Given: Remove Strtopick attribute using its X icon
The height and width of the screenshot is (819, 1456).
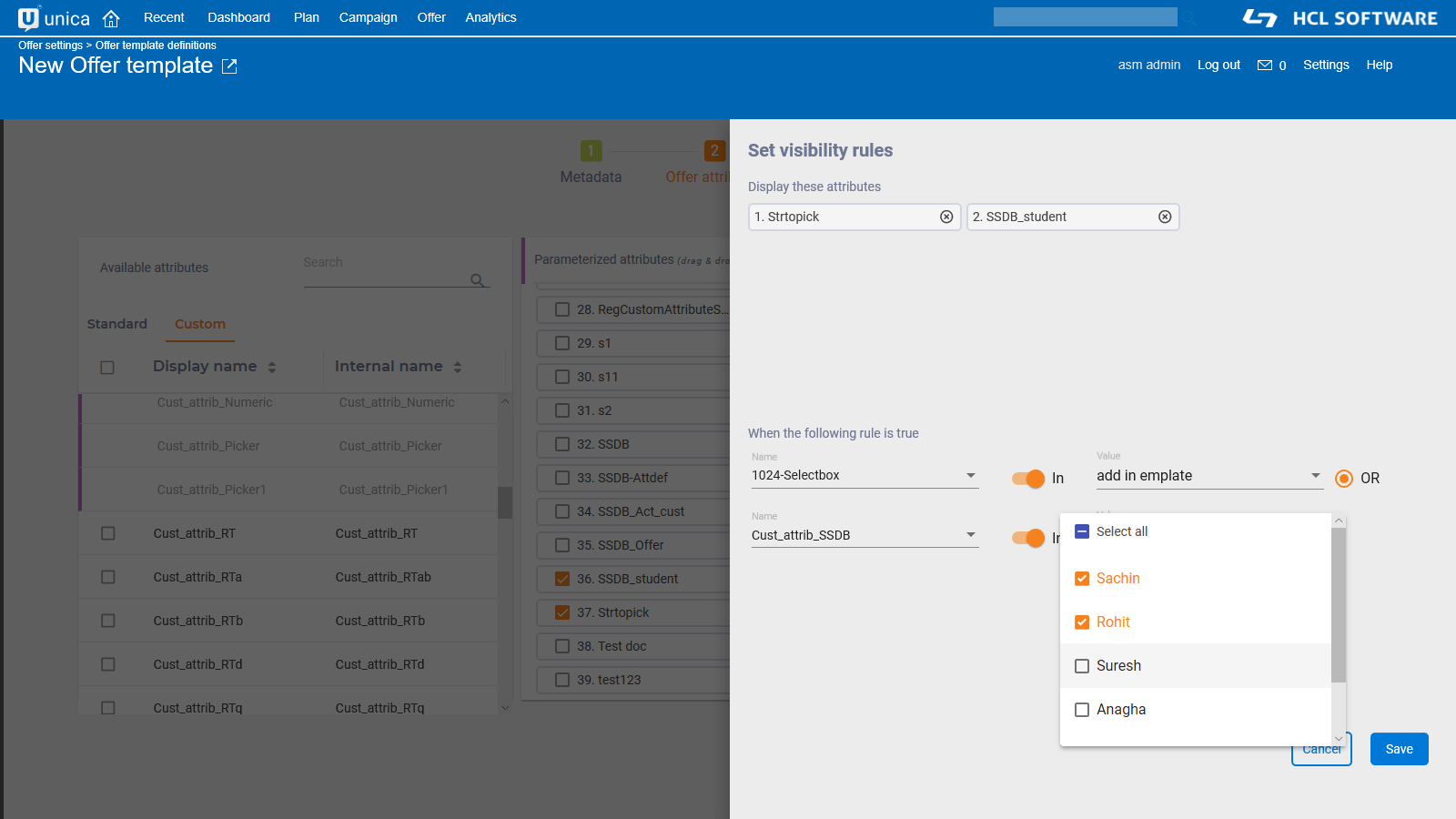Looking at the screenshot, I should (946, 217).
